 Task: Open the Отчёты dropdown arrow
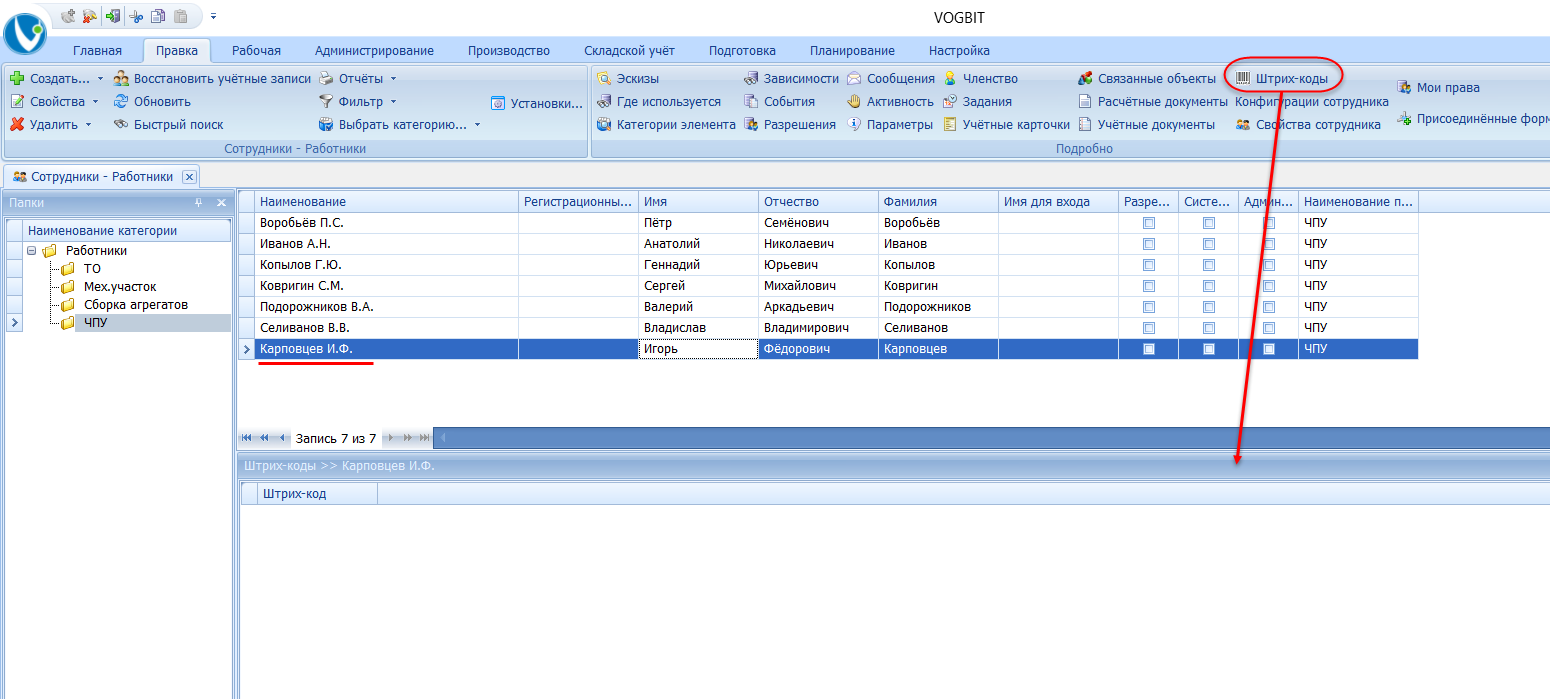(x=393, y=78)
